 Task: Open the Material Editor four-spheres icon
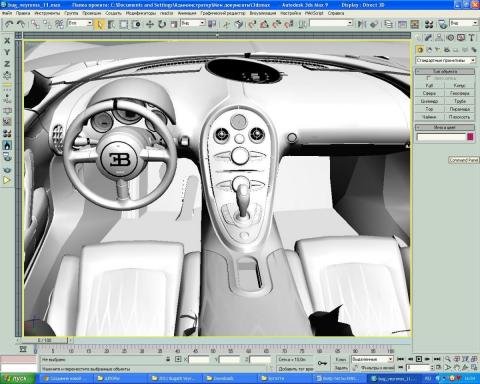point(429,24)
